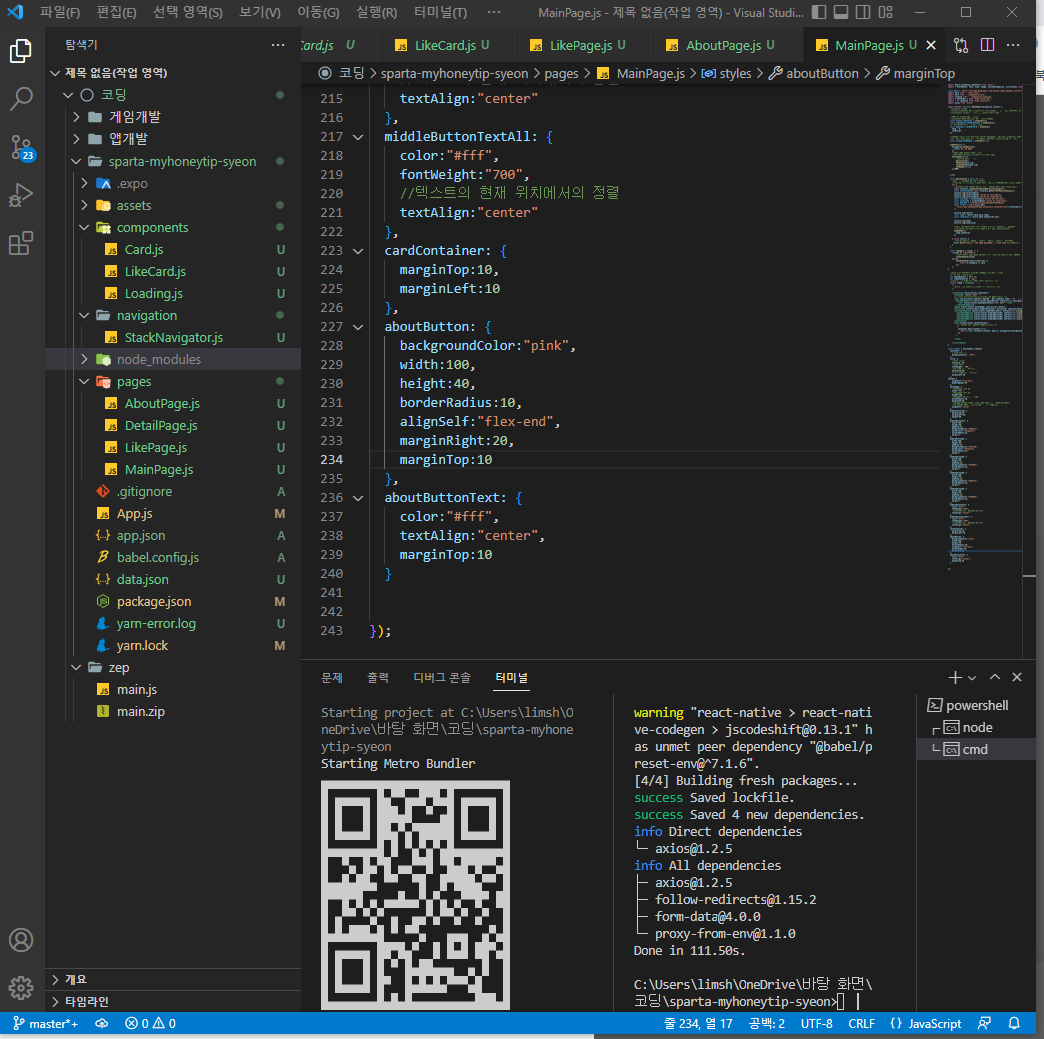Switch to the LikePage.js editor tab
Screen dimensions: 1044x1039
point(585,45)
